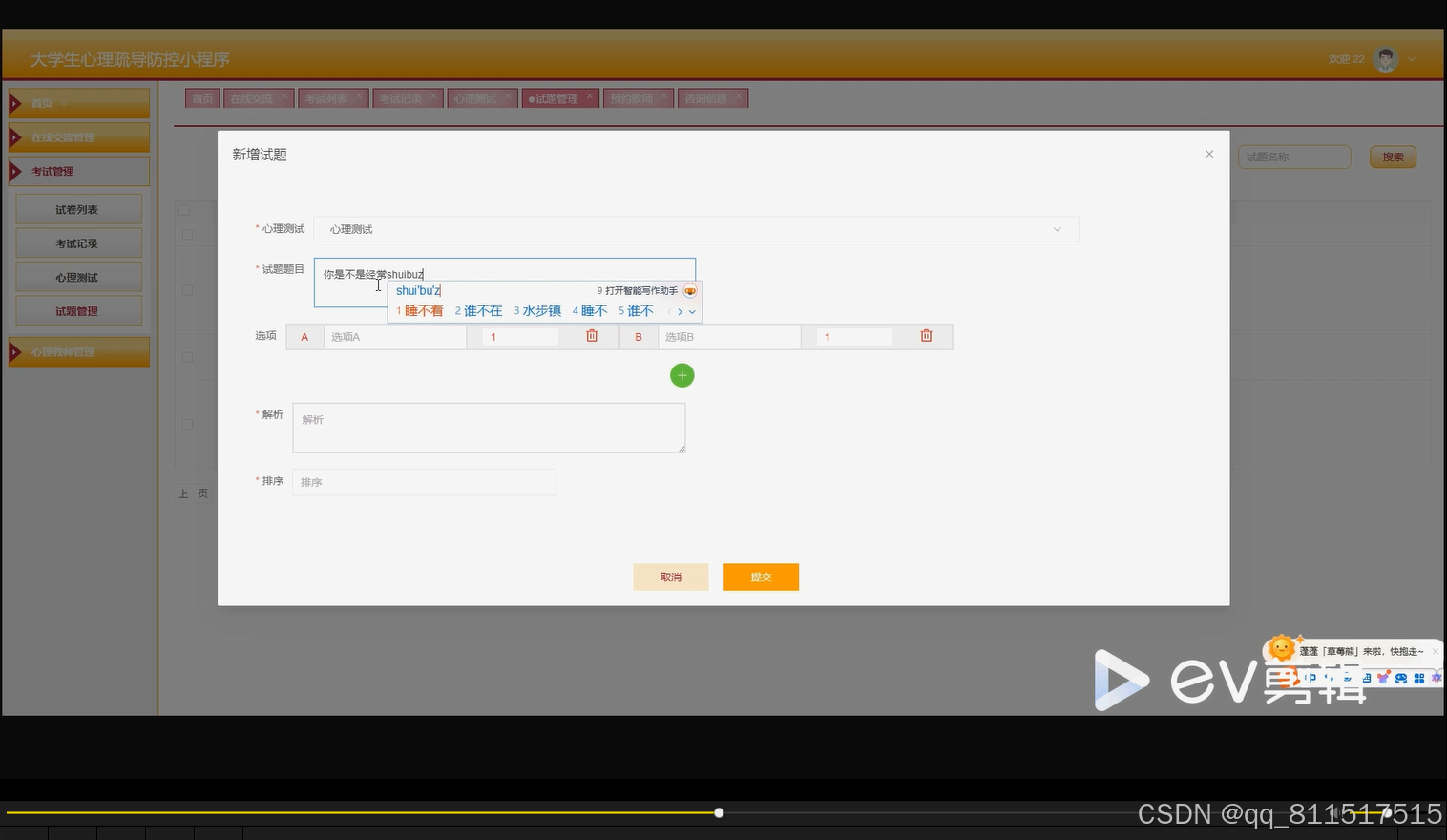This screenshot has height=840, width=1447.
Task: Open the toolbox grid icon on the IME toolbar
Action: [1419, 678]
